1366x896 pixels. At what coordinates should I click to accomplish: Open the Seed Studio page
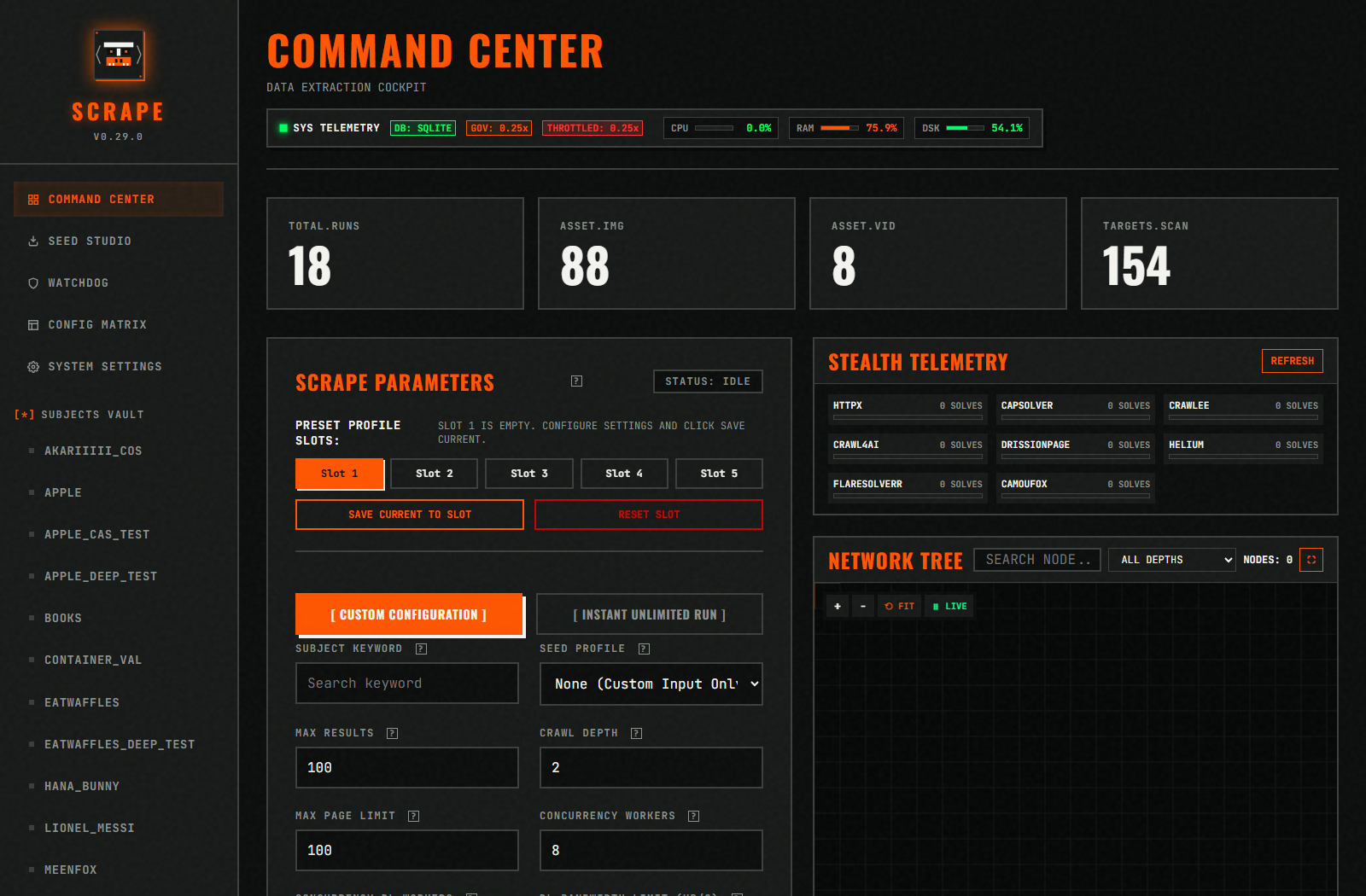pos(119,241)
